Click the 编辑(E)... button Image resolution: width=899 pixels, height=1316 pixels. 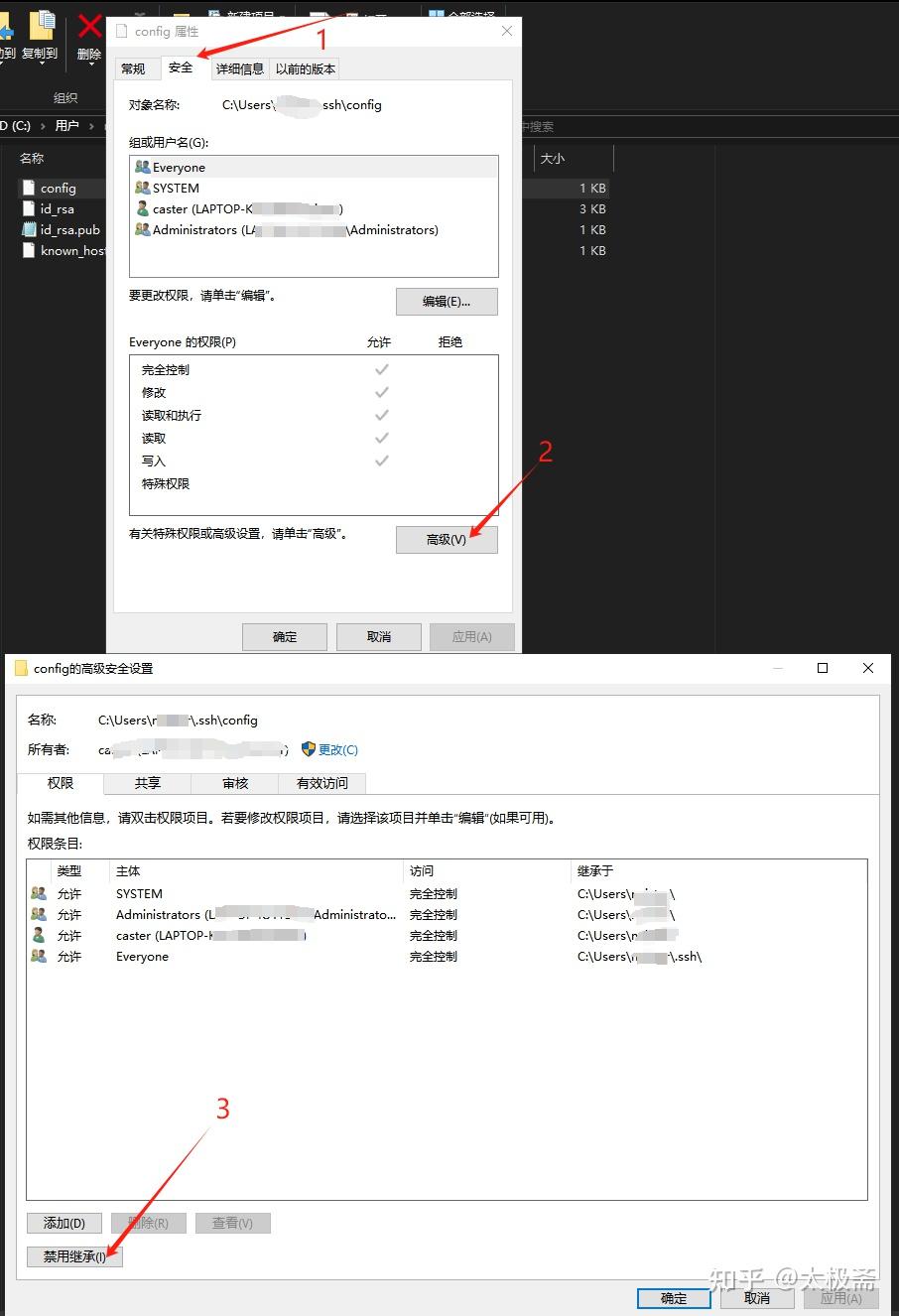[x=447, y=302]
